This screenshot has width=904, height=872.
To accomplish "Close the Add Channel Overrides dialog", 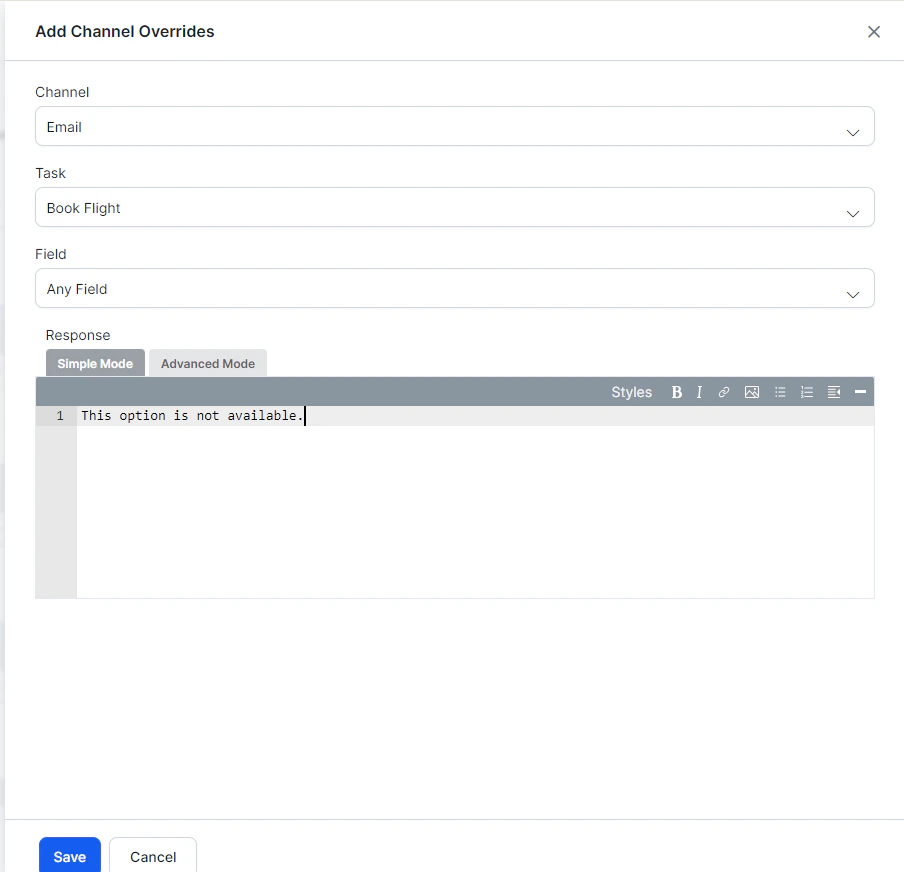I will [x=874, y=31].
